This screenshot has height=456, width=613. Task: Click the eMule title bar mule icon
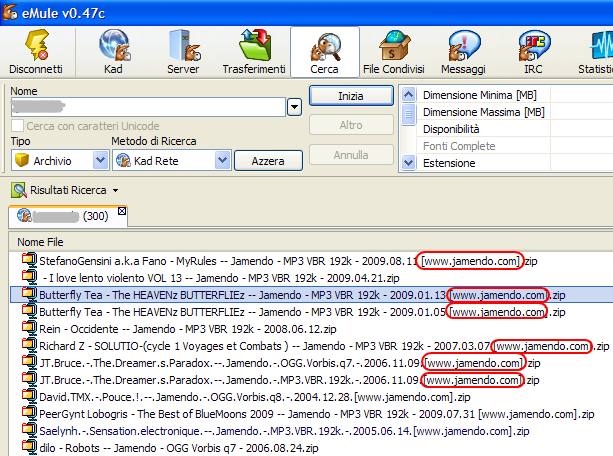pos(10,12)
